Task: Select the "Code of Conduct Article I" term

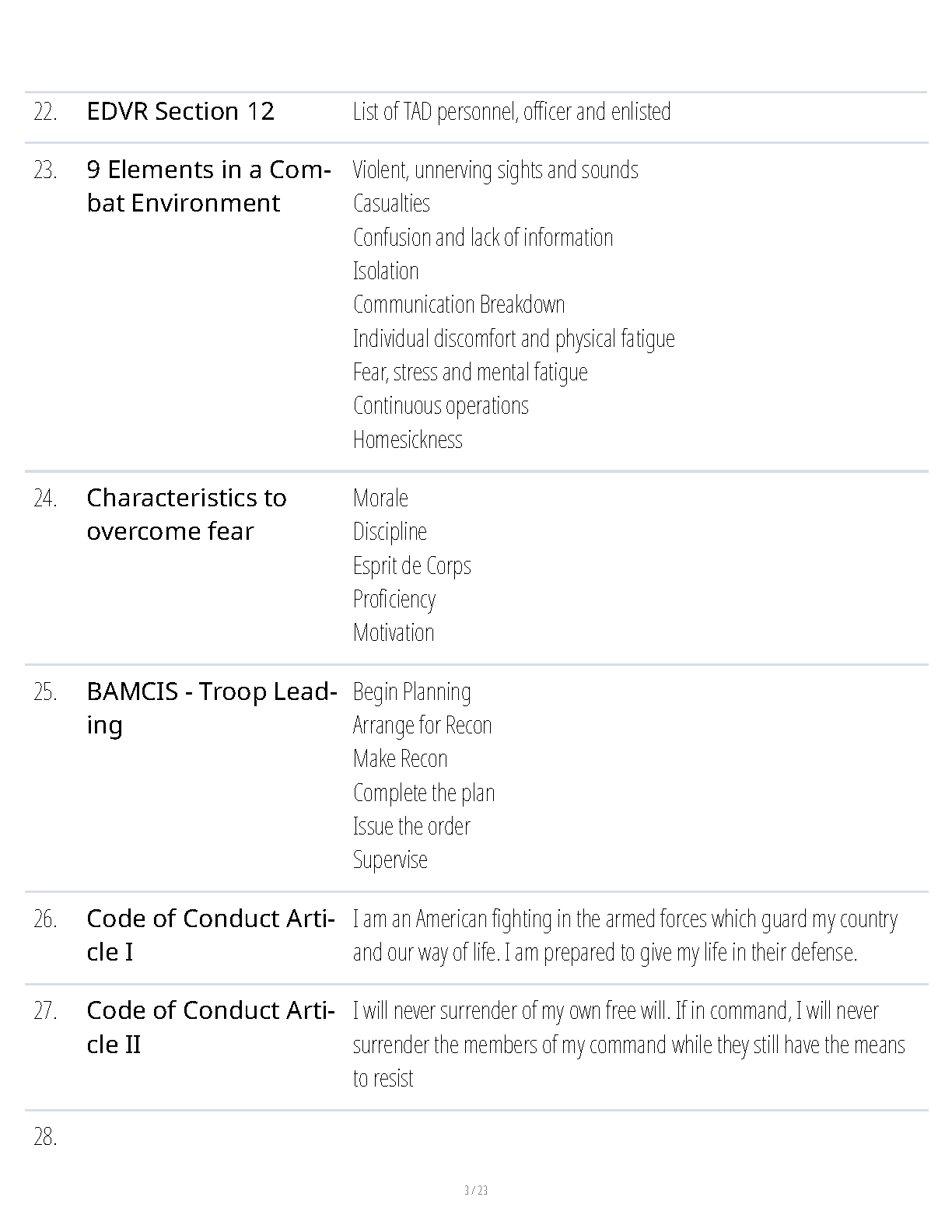Action: 210,935
